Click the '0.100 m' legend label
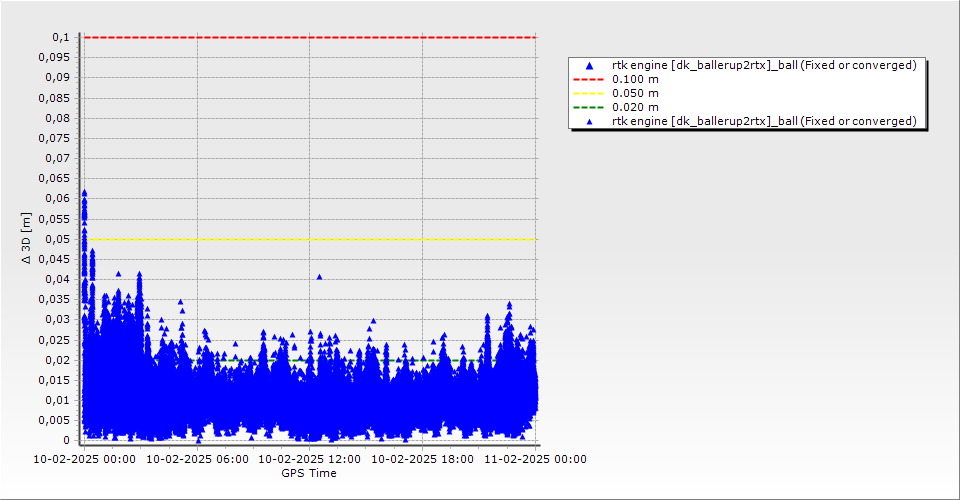This screenshot has height=500, width=960. pos(636,80)
